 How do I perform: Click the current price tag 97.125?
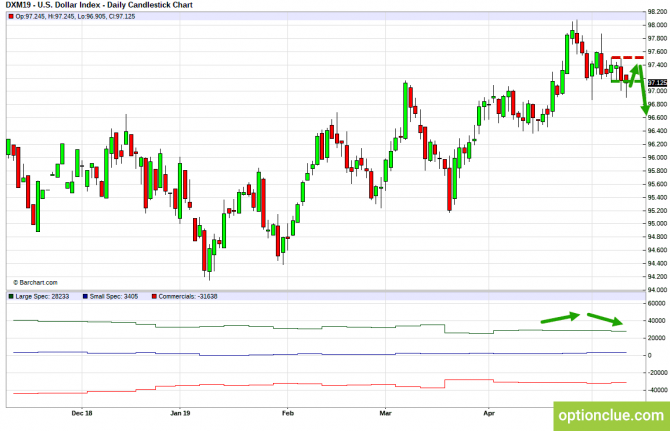click(657, 82)
